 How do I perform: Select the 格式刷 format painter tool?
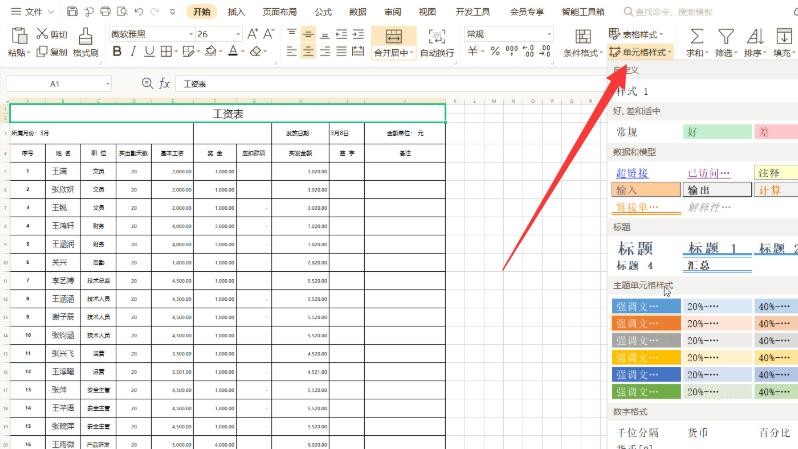pos(86,44)
